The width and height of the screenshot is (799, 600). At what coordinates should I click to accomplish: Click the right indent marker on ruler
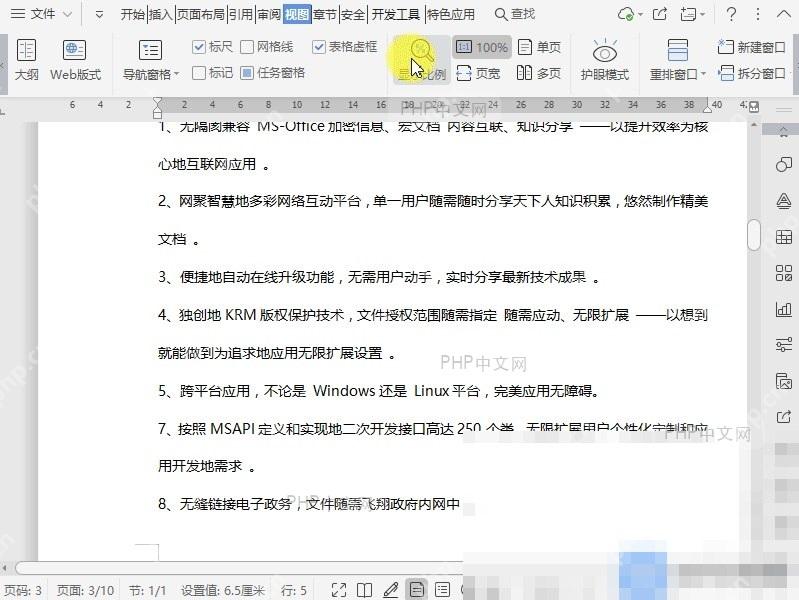(707, 108)
